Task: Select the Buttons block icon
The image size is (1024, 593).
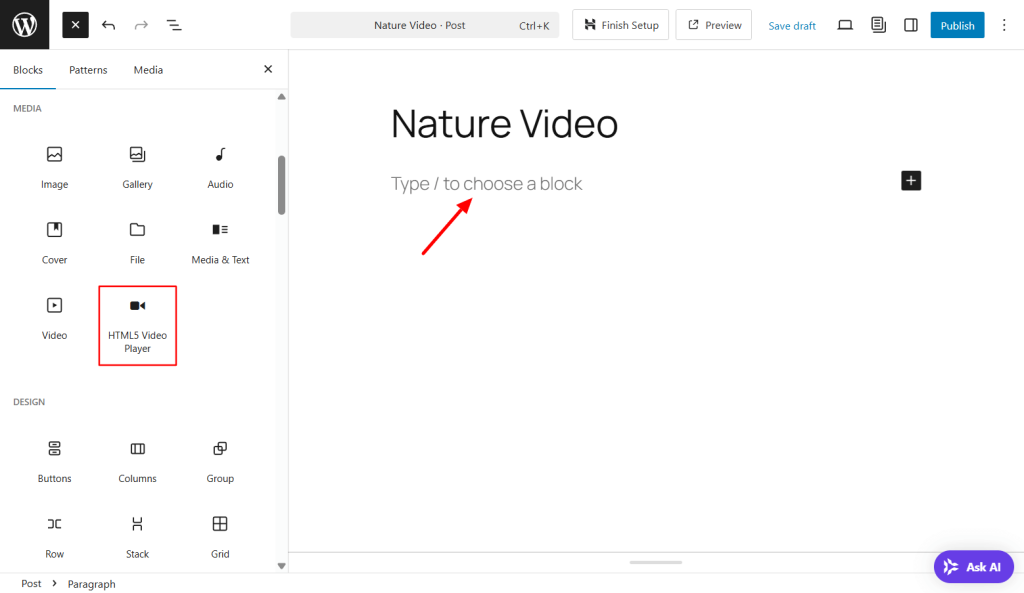Action: coord(54,451)
